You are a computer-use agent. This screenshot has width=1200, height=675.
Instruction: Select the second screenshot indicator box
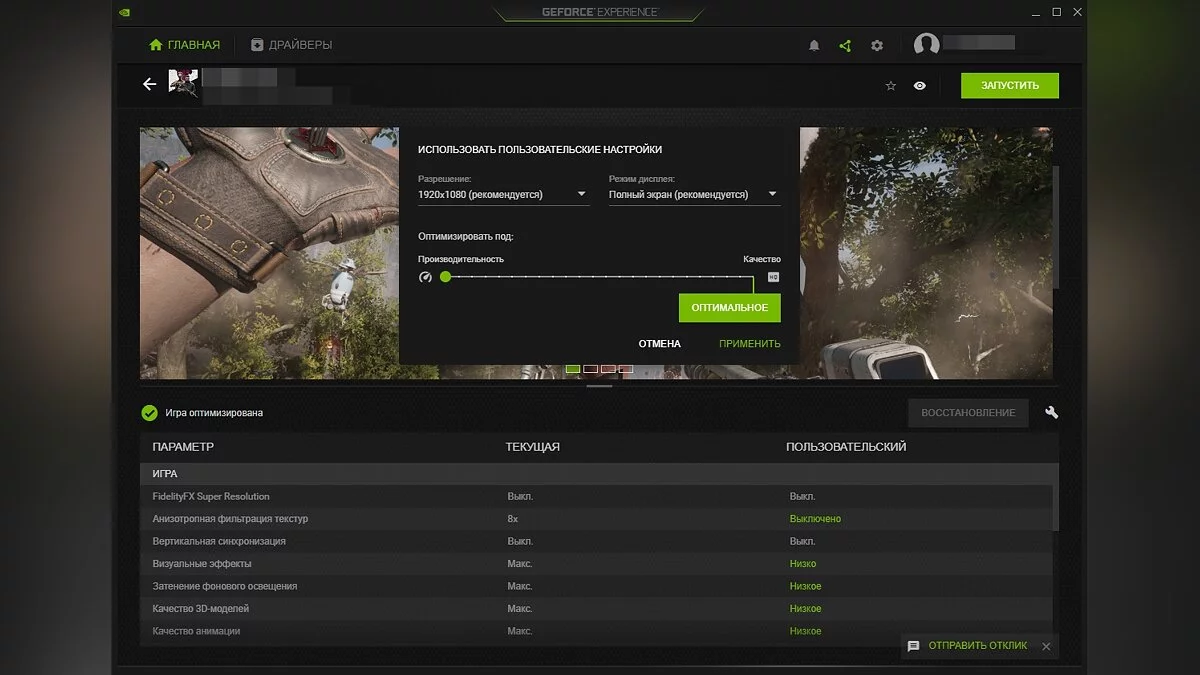591,369
